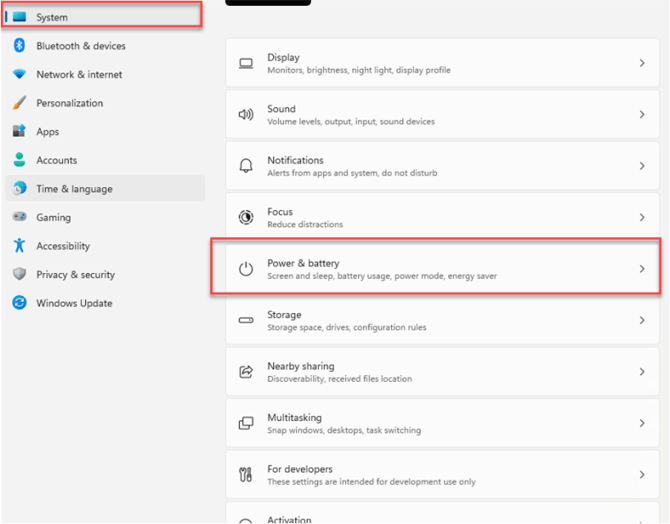670x524 pixels.
Task: Expand the Storage settings chevron
Action: (x=642, y=320)
